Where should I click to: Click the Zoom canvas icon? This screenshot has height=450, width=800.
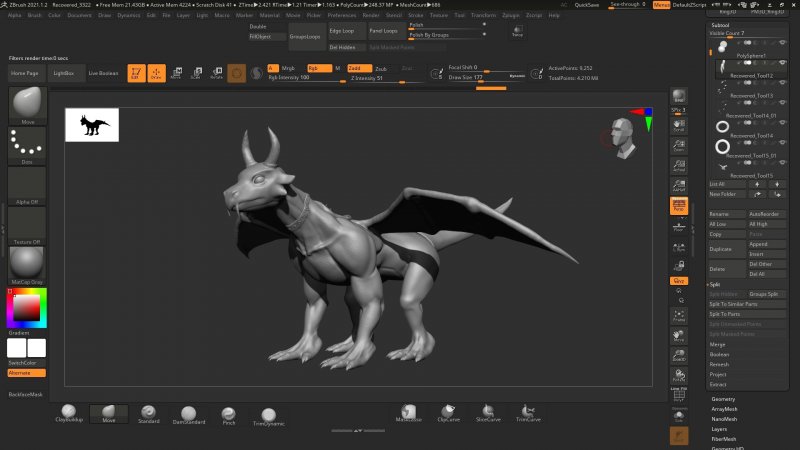pyautogui.click(x=679, y=145)
